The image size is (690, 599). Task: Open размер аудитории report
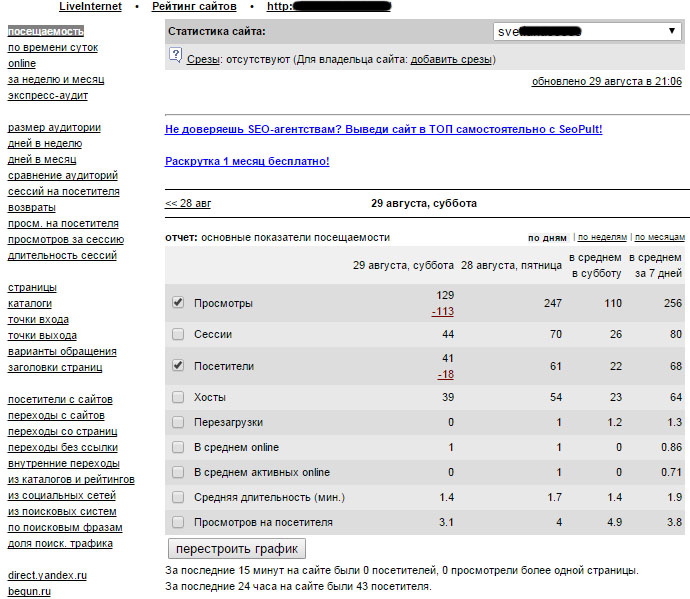(54, 128)
